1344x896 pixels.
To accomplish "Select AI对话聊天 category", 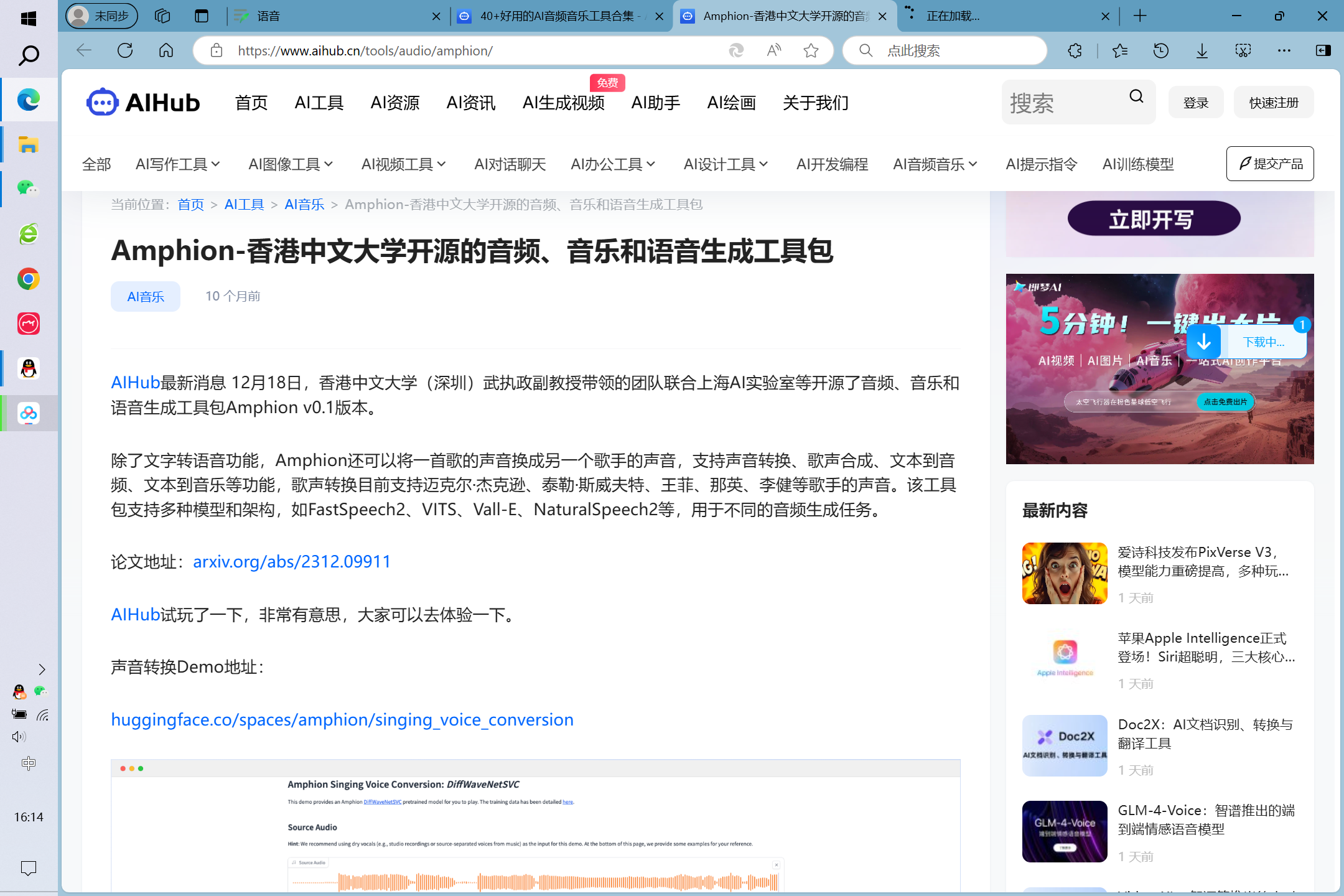I will (510, 164).
